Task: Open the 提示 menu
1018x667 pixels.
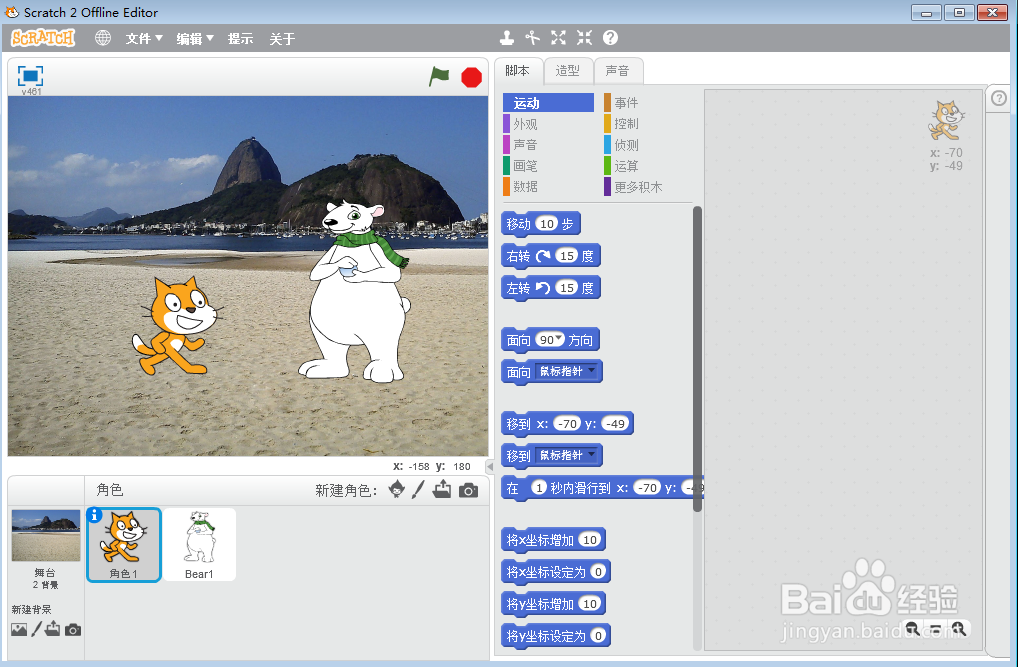Action: coord(240,39)
